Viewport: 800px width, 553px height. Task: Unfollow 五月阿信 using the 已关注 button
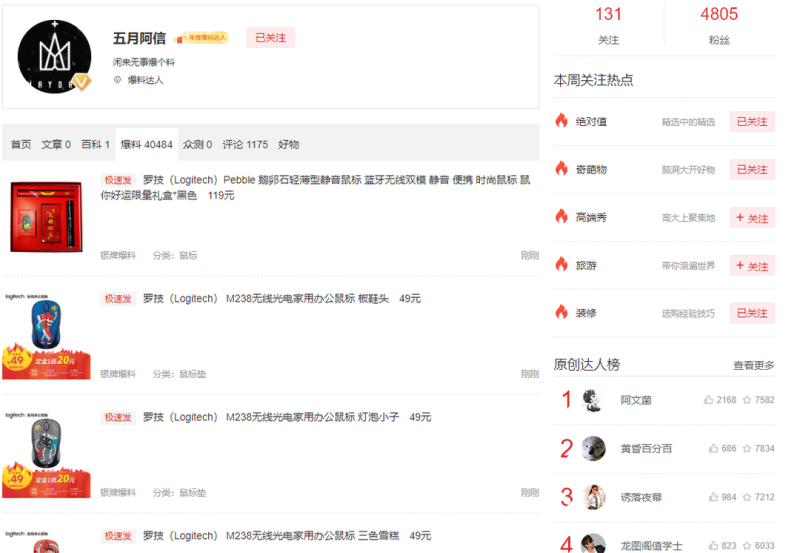pyautogui.click(x=270, y=38)
